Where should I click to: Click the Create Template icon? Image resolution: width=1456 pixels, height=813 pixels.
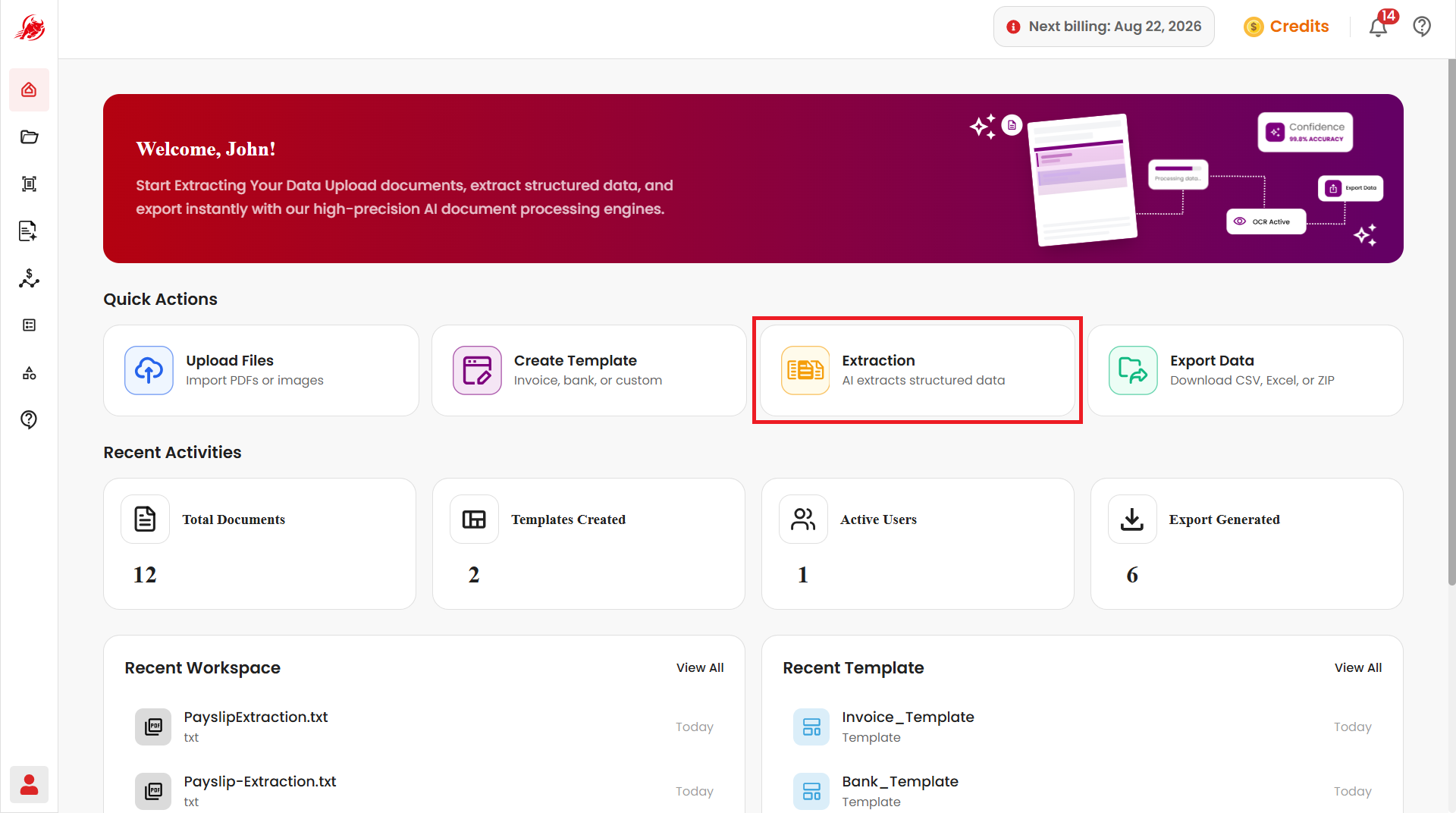[x=477, y=371]
